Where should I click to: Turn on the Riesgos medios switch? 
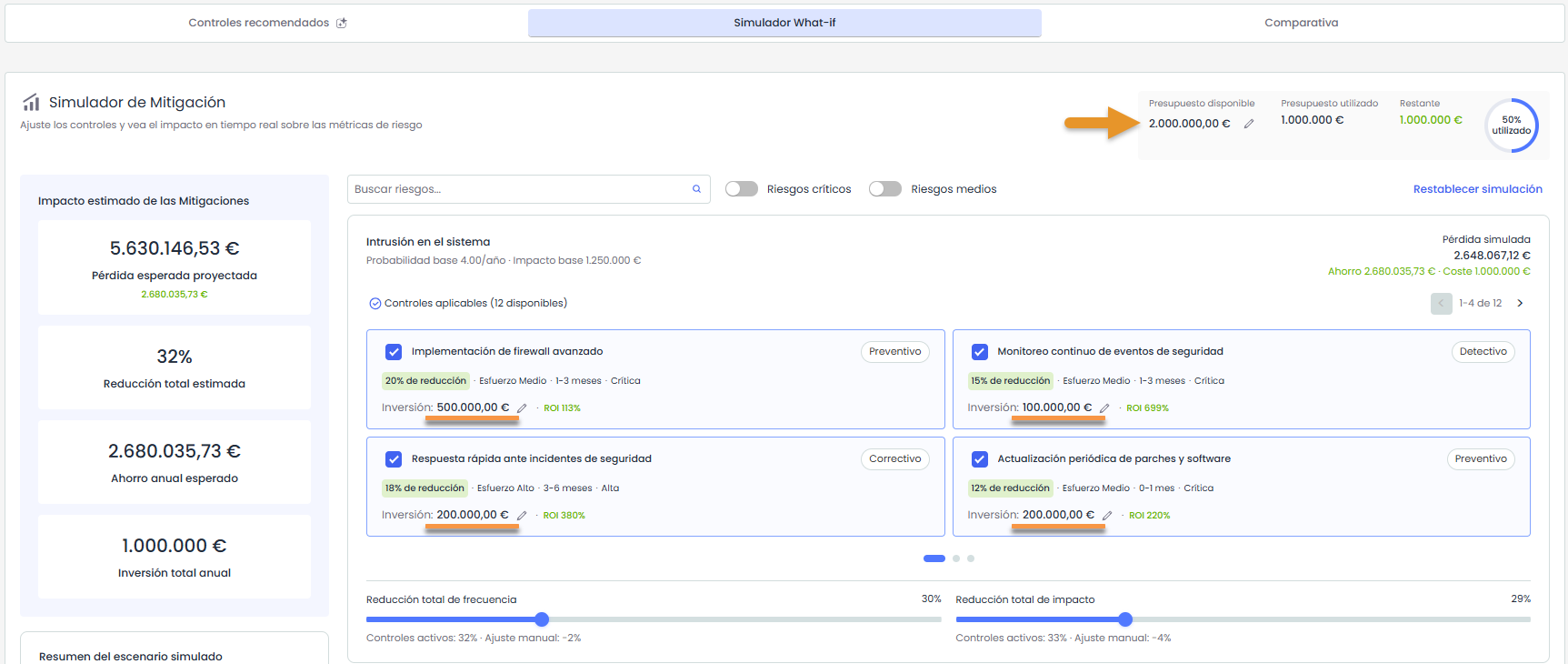tap(885, 189)
